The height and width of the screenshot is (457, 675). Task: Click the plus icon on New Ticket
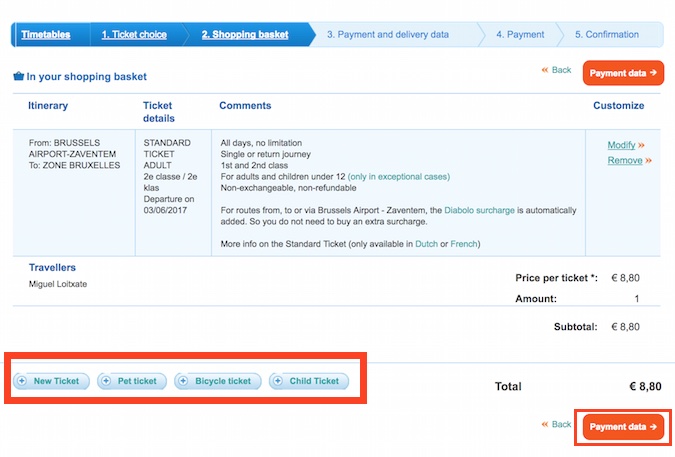tap(22, 381)
